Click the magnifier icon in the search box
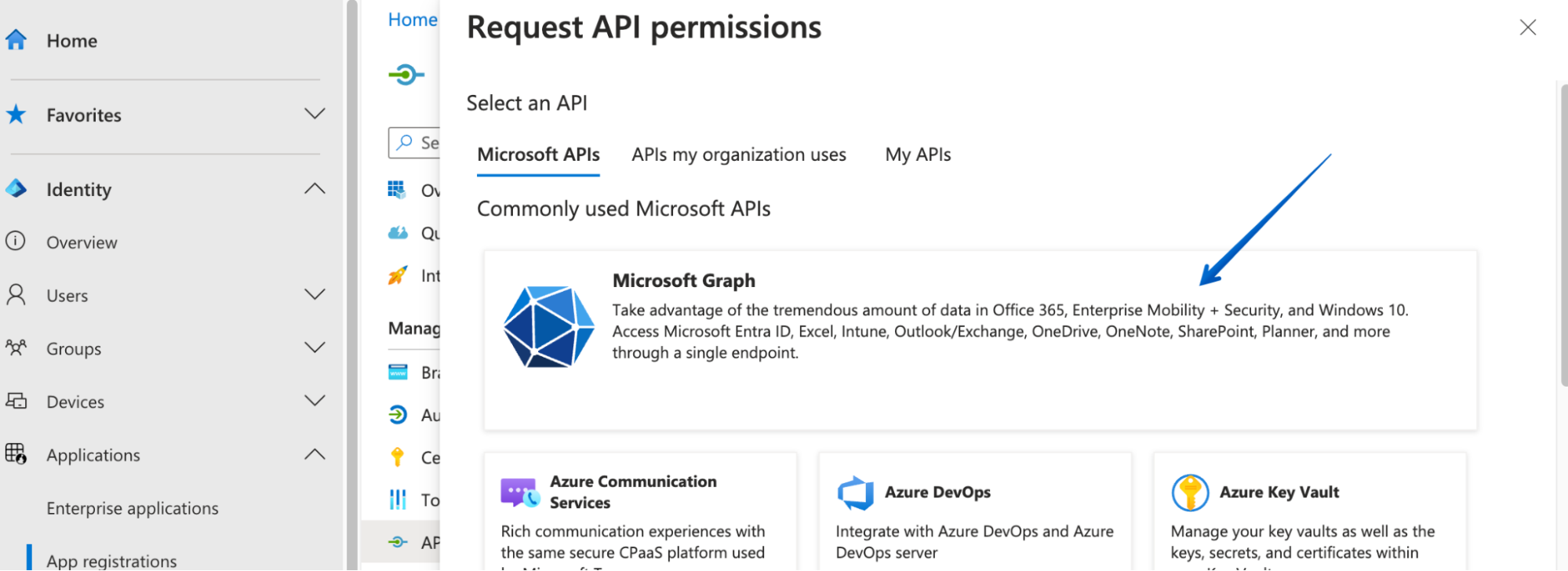This screenshot has width=1568, height=571. pos(405,142)
